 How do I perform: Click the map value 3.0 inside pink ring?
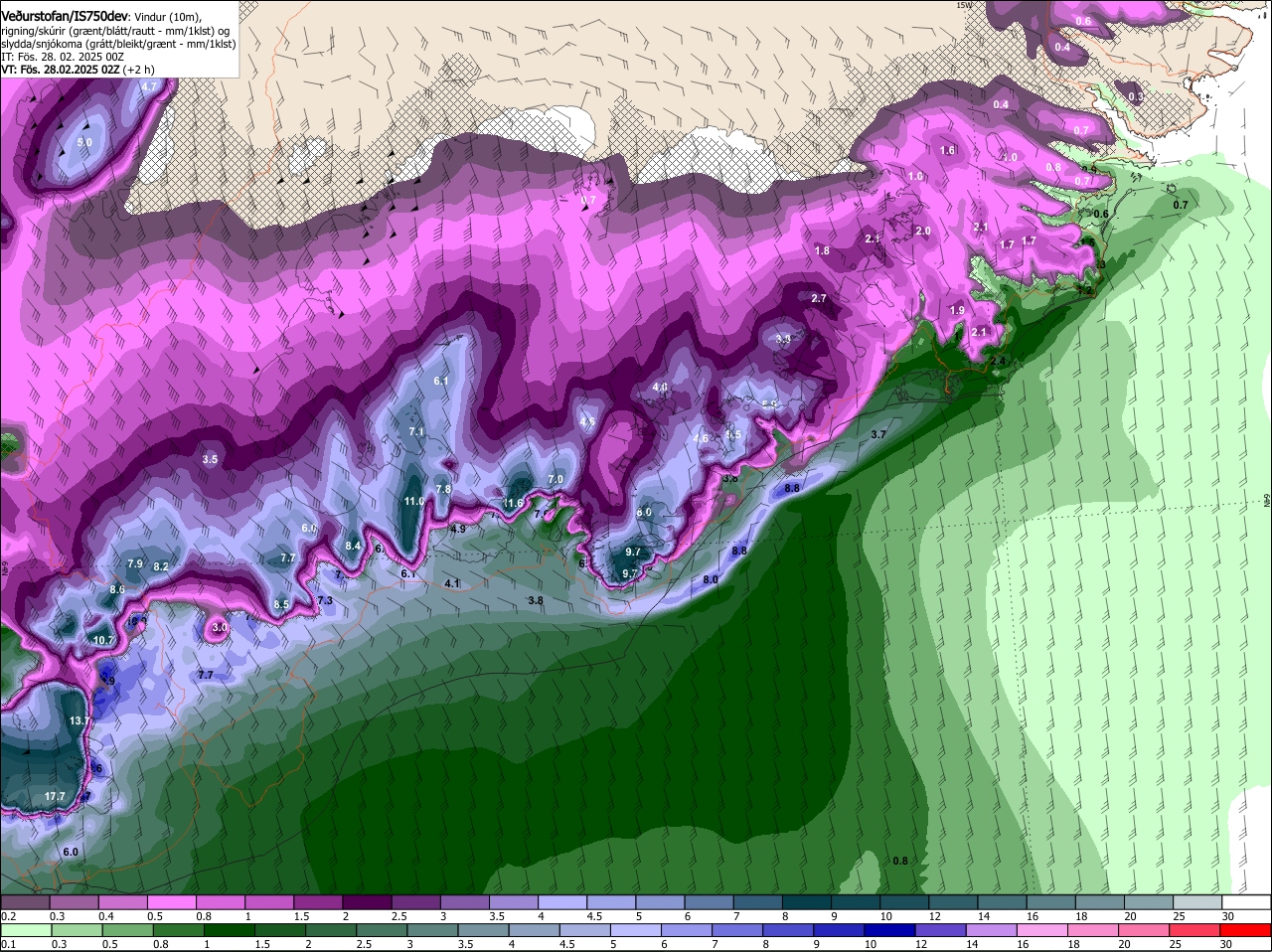[220, 628]
